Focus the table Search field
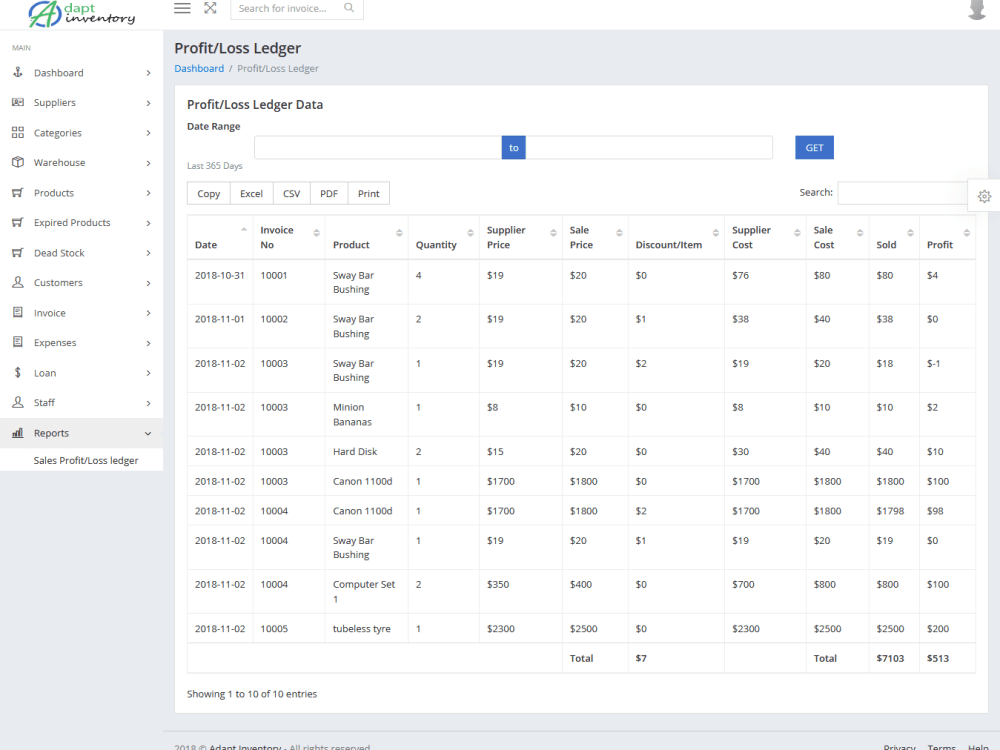 click(902, 193)
